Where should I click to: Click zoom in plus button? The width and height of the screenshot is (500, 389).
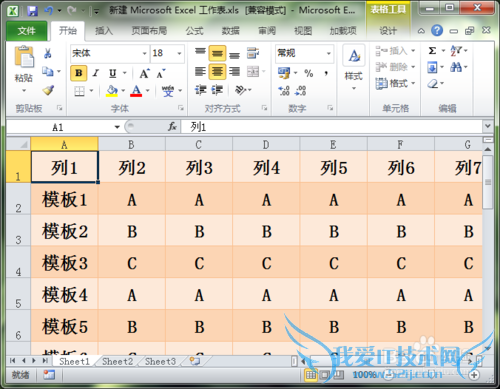point(474,375)
